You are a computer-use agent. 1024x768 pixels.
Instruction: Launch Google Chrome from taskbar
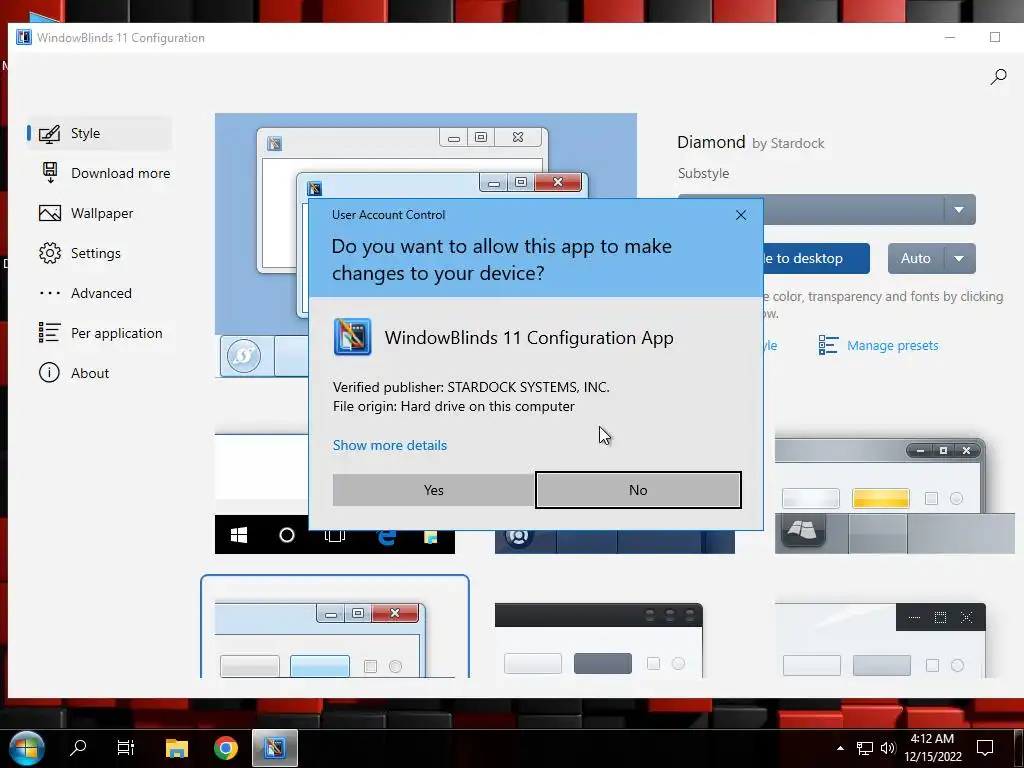tap(226, 748)
